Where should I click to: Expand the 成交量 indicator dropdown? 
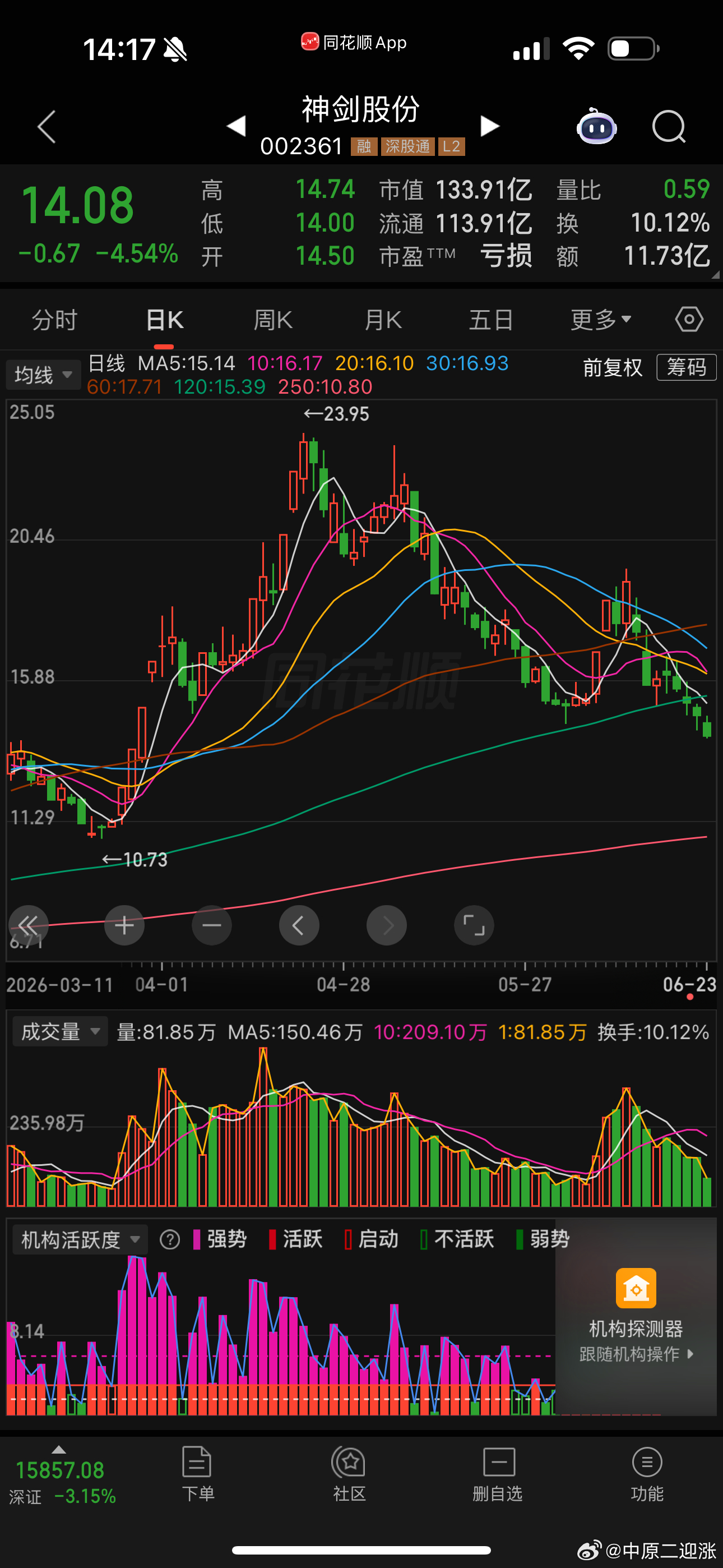61,1031
